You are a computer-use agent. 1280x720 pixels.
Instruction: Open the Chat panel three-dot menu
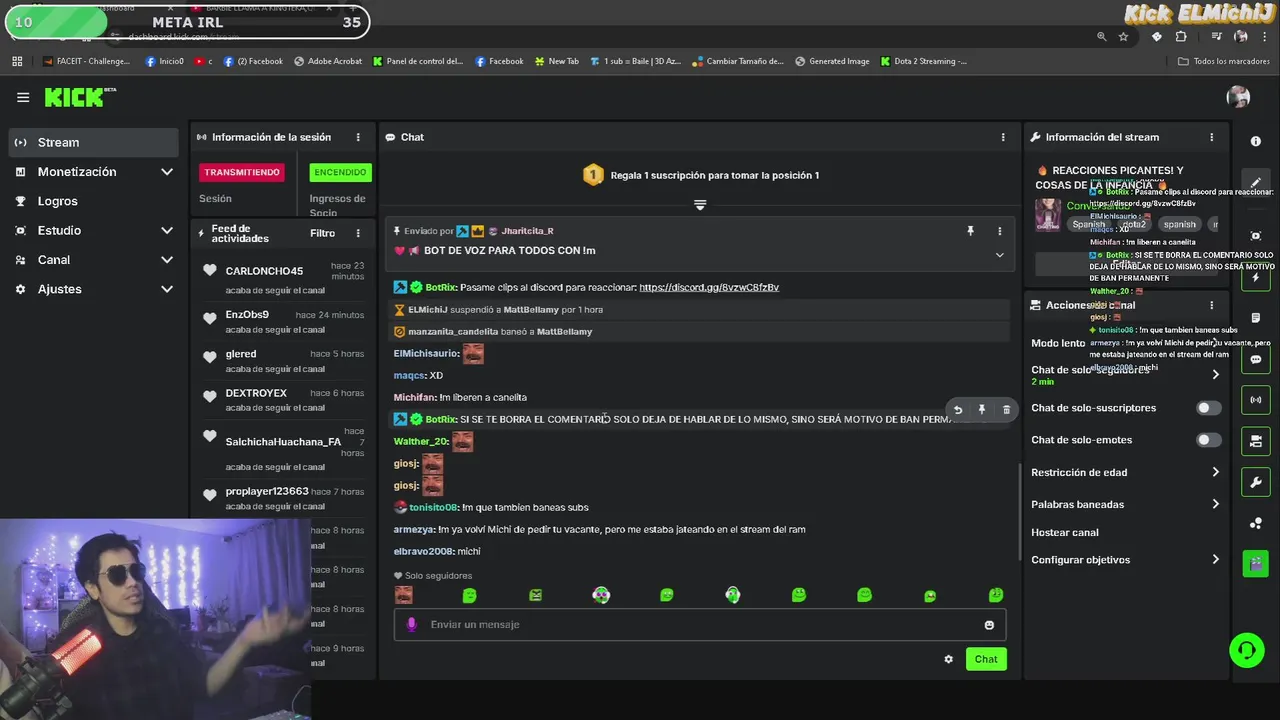(1003, 137)
